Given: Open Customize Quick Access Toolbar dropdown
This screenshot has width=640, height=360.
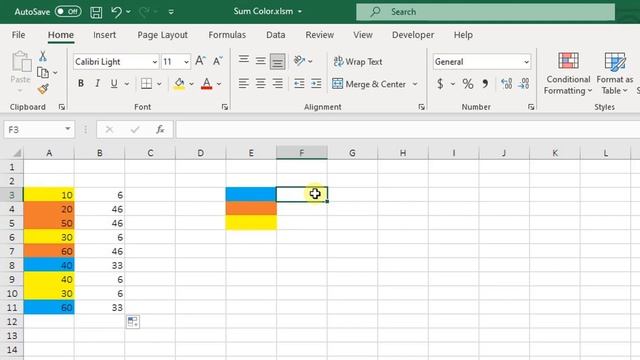Looking at the screenshot, I should click(x=171, y=12).
